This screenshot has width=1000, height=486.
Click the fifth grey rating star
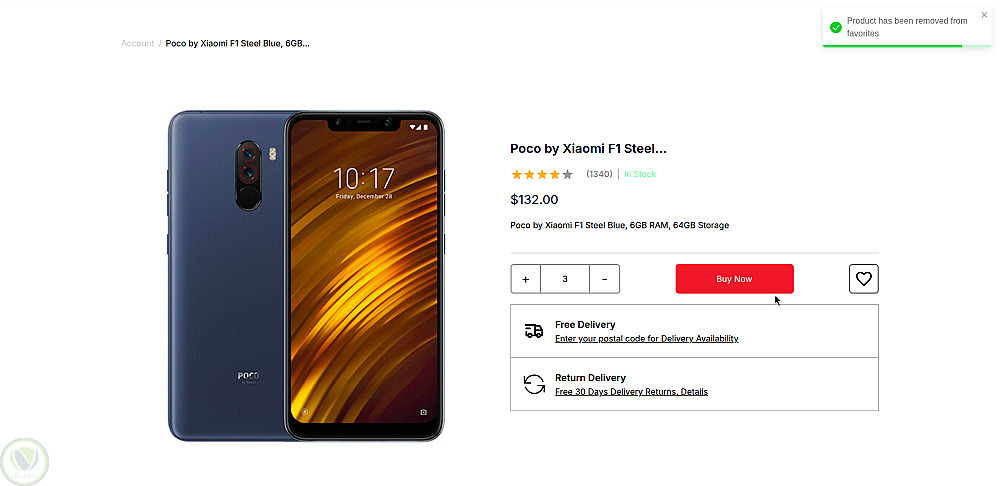coord(568,174)
